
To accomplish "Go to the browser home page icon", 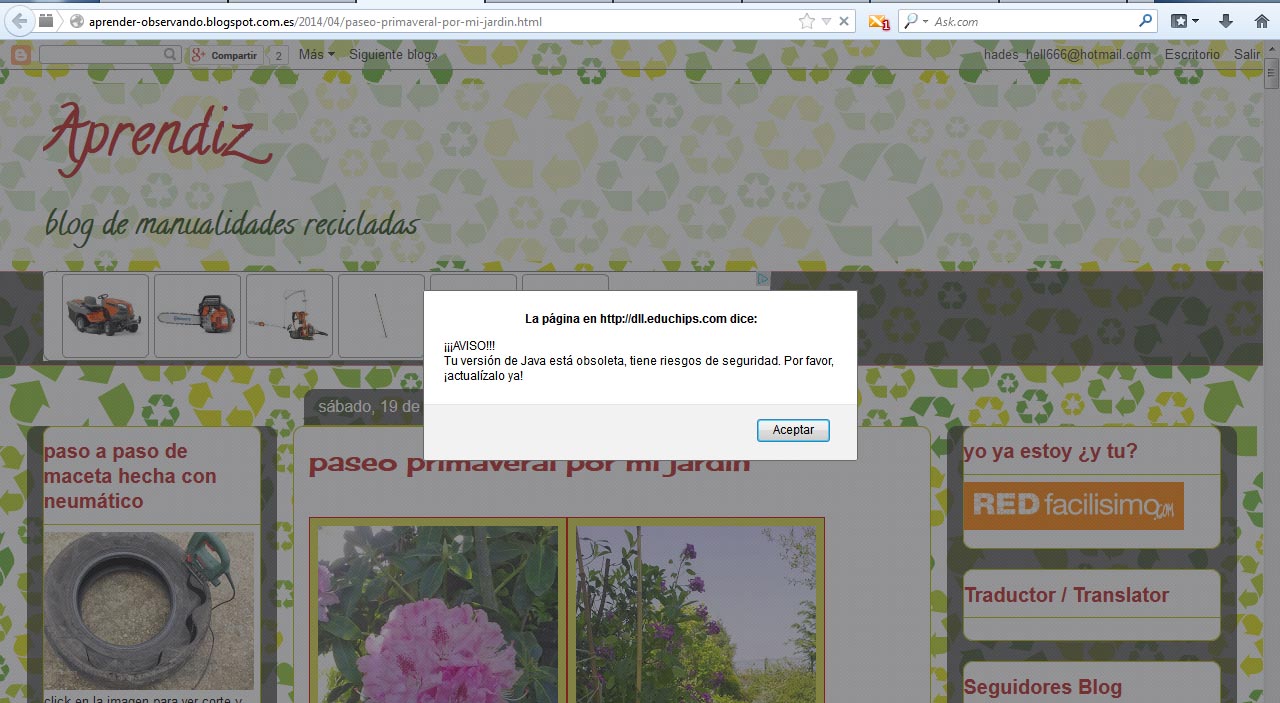I will 1261,21.
